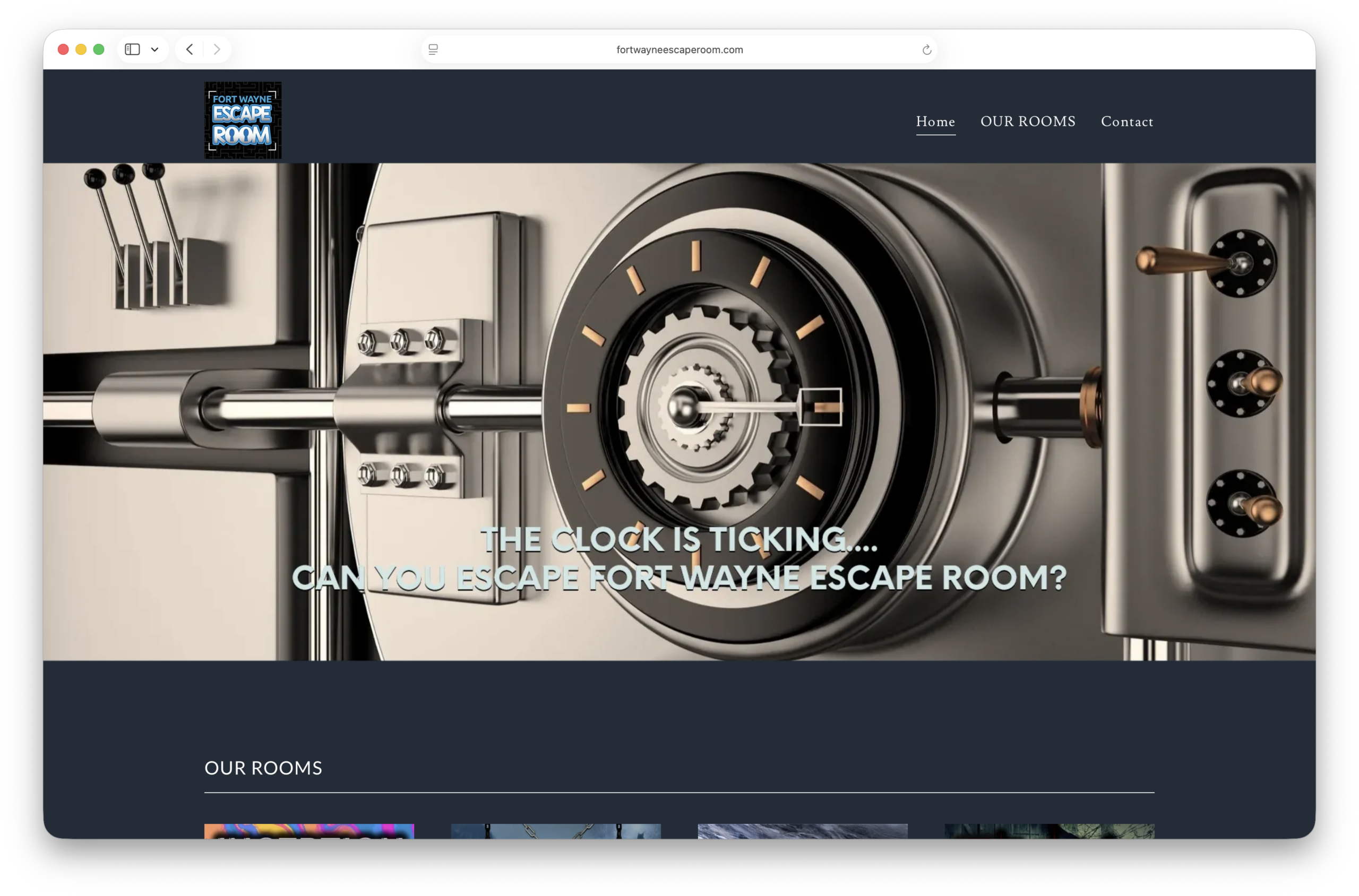Open the Home menu item
This screenshot has height=896, width=1359.
point(935,122)
